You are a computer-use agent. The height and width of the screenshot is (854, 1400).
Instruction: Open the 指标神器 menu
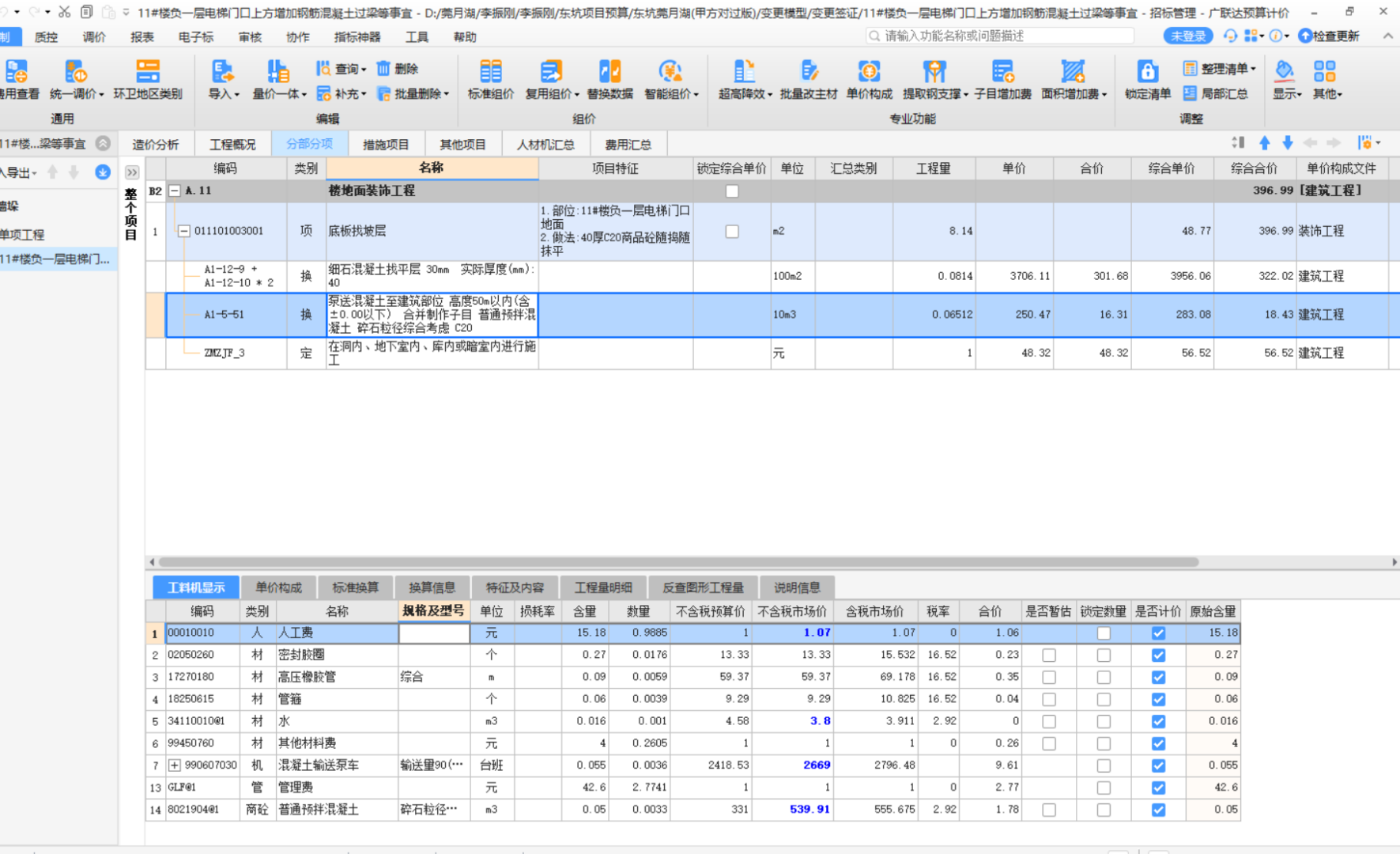tap(357, 37)
